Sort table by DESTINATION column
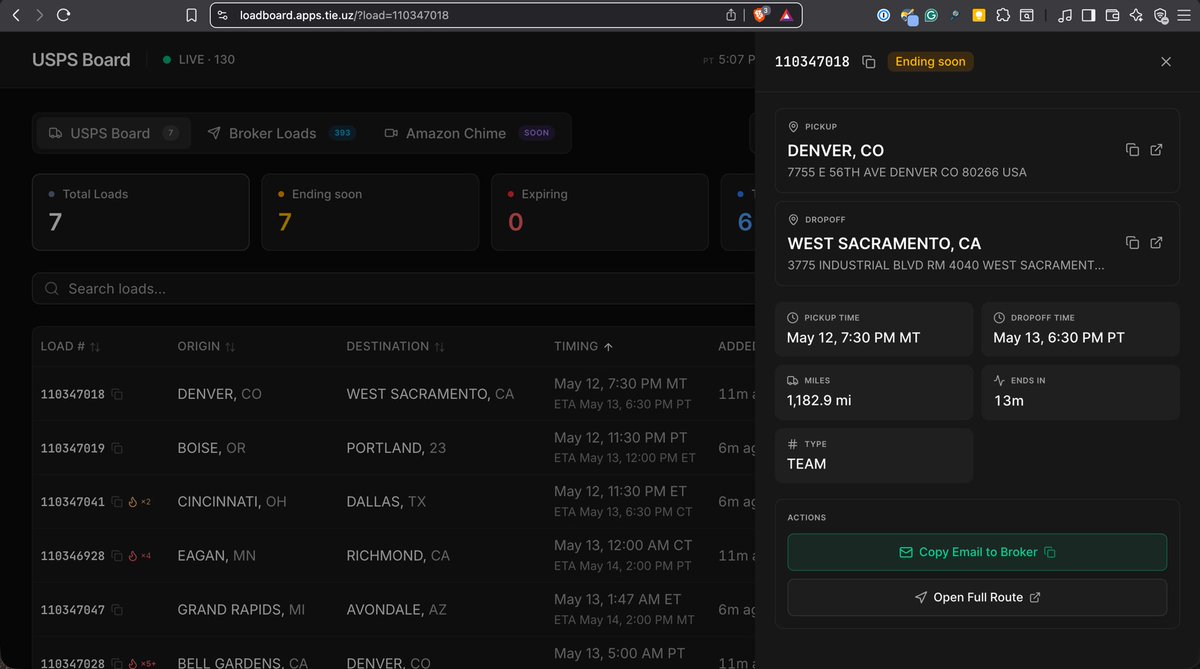Viewport: 1200px width, 669px height. (x=395, y=346)
